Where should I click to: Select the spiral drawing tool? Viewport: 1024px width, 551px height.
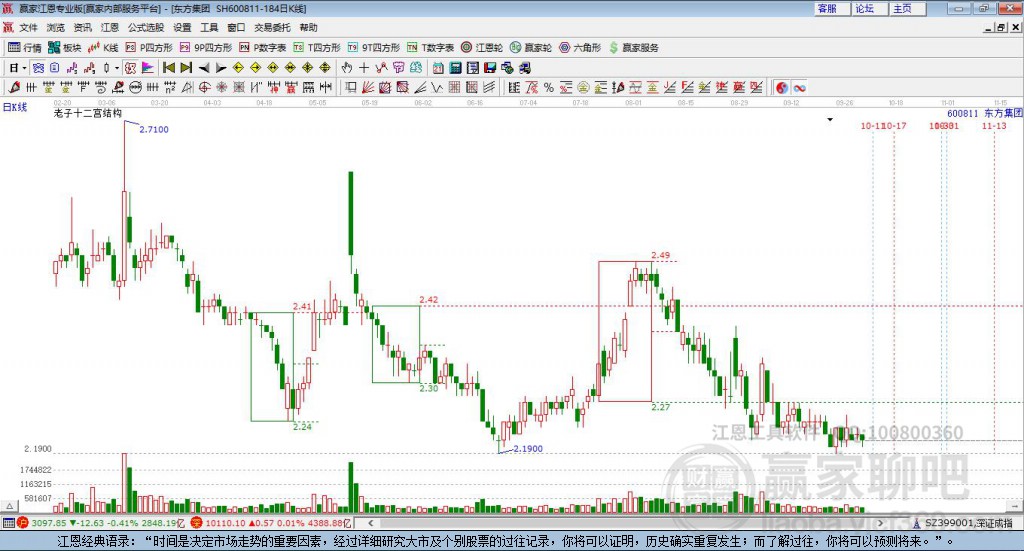(x=101, y=87)
